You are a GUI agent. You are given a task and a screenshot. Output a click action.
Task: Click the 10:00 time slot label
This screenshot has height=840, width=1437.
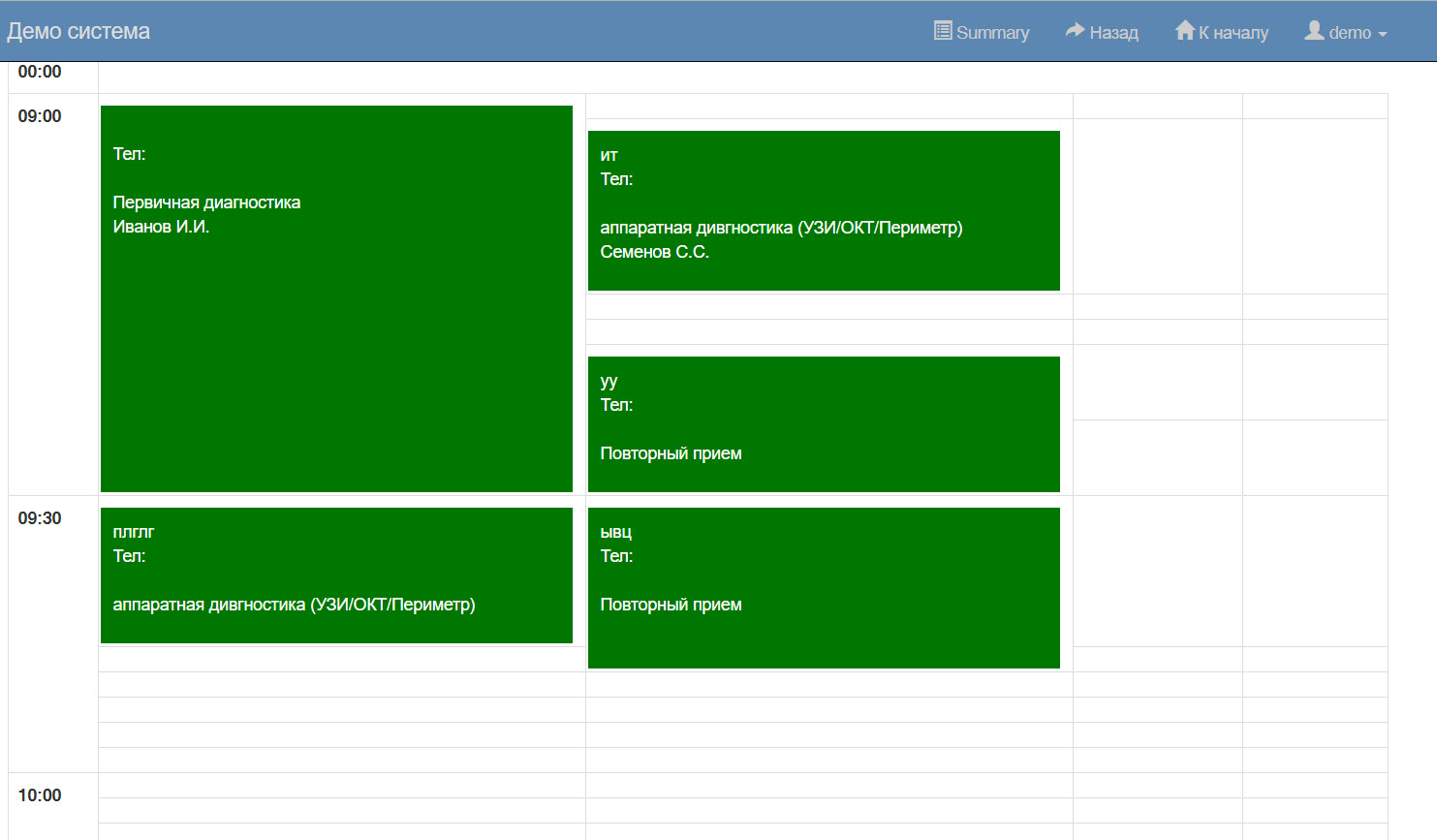click(x=40, y=795)
